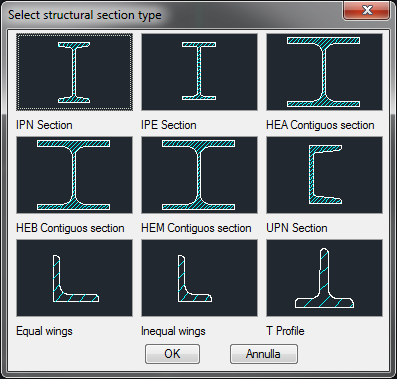Click the 'Equal wings' text label
The height and width of the screenshot is (379, 397).
pyautogui.click(x=44, y=331)
